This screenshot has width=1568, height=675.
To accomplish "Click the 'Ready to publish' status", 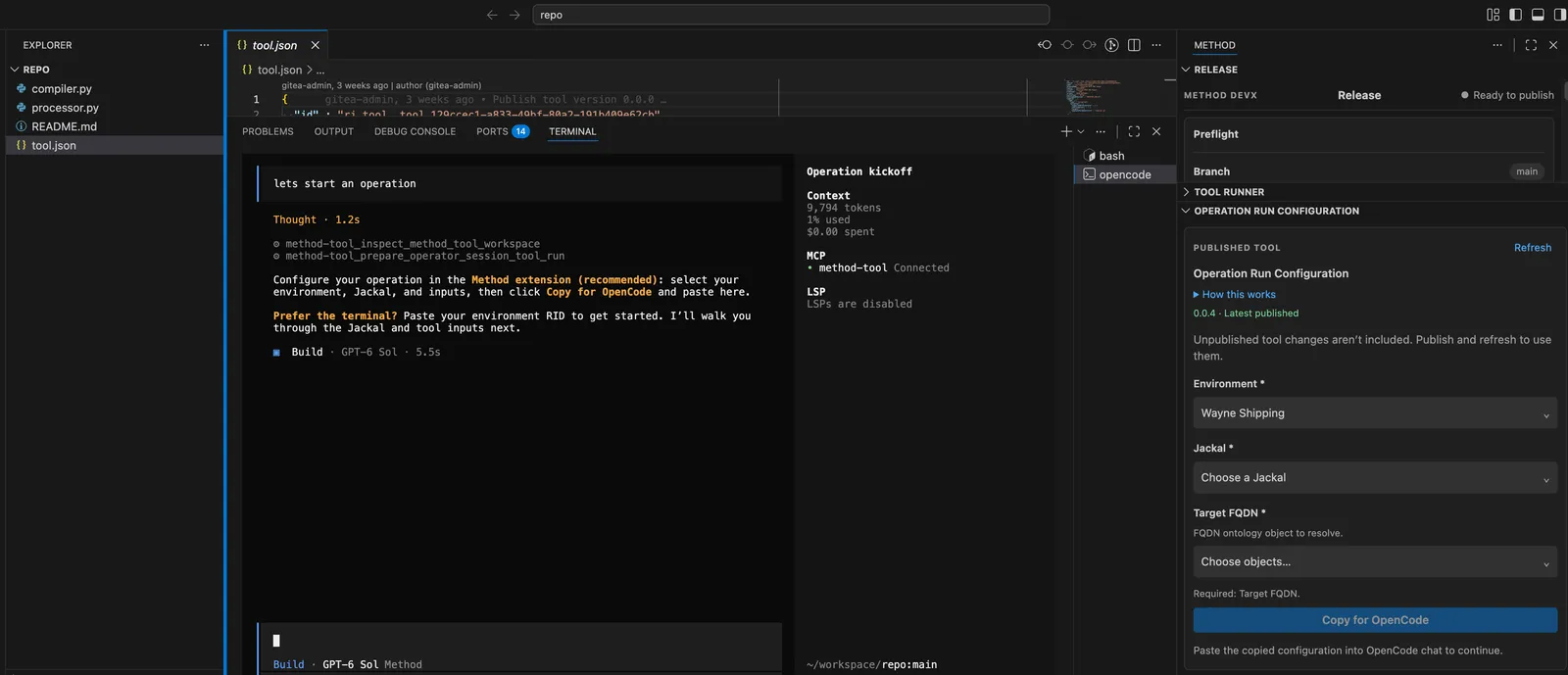I will point(1507,95).
